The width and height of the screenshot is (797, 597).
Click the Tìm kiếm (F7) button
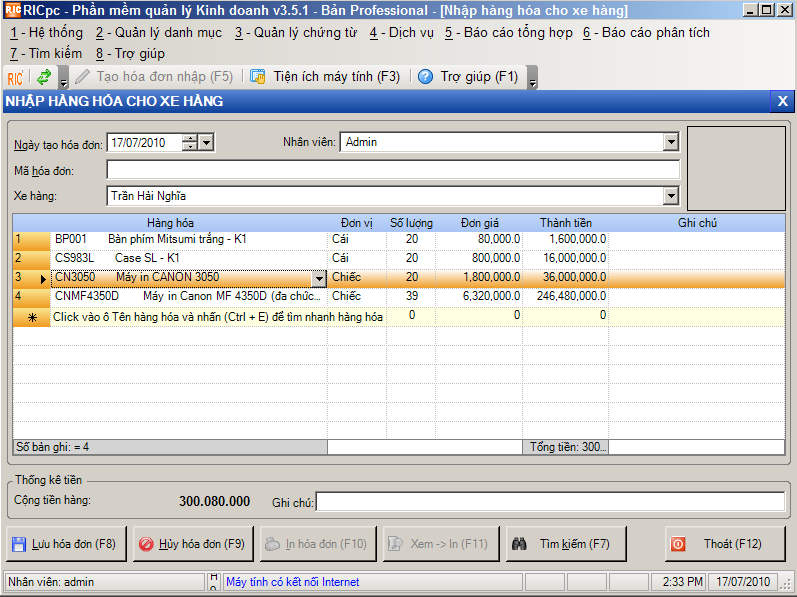click(566, 544)
